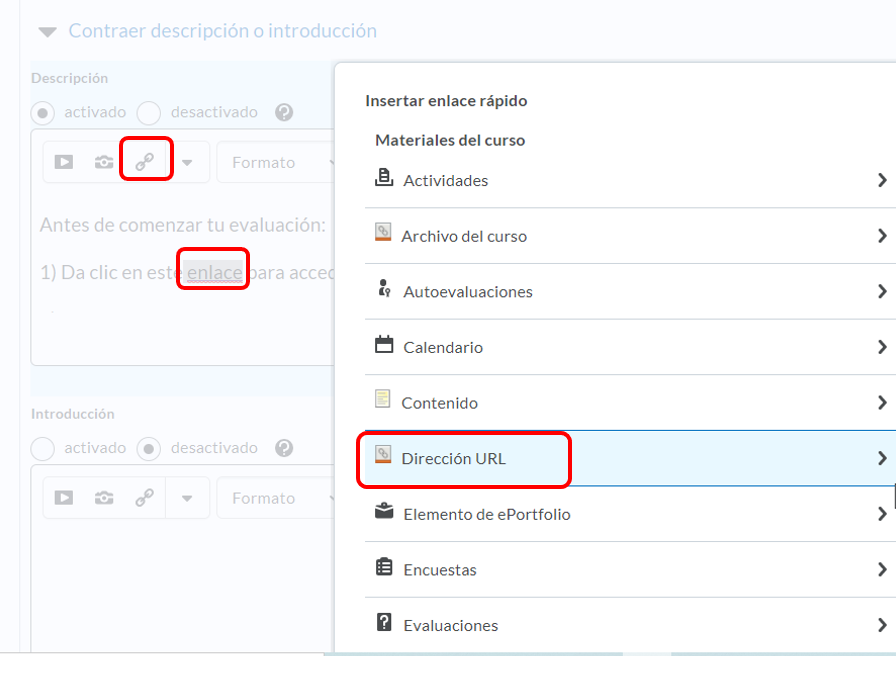
Task: Select 'activado' radio for Descripción
Action: click(43, 112)
